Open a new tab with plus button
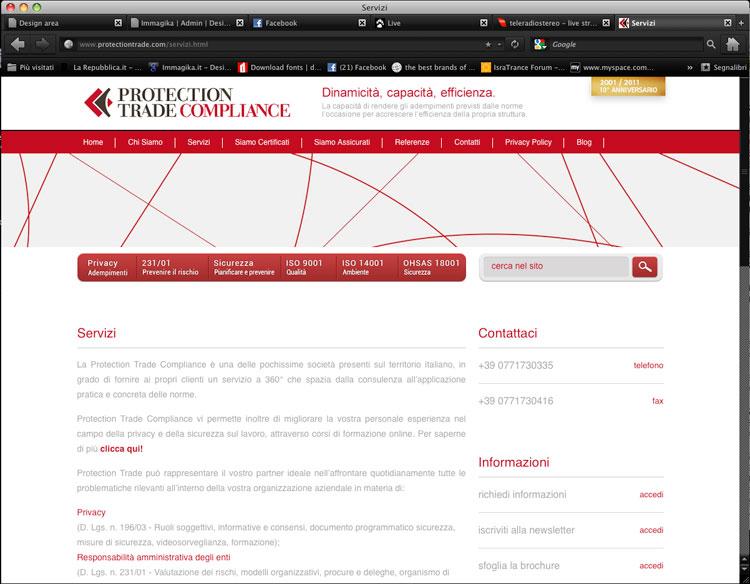This screenshot has height=584, width=750. point(741,23)
